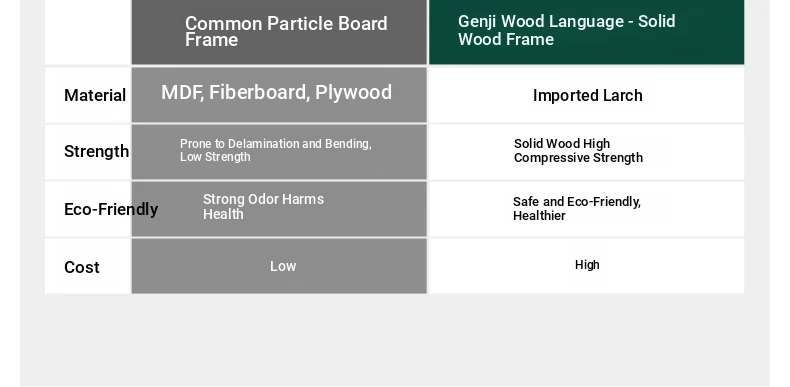Click Safe and Eco-Friendly, Healthier cell

tap(586, 209)
